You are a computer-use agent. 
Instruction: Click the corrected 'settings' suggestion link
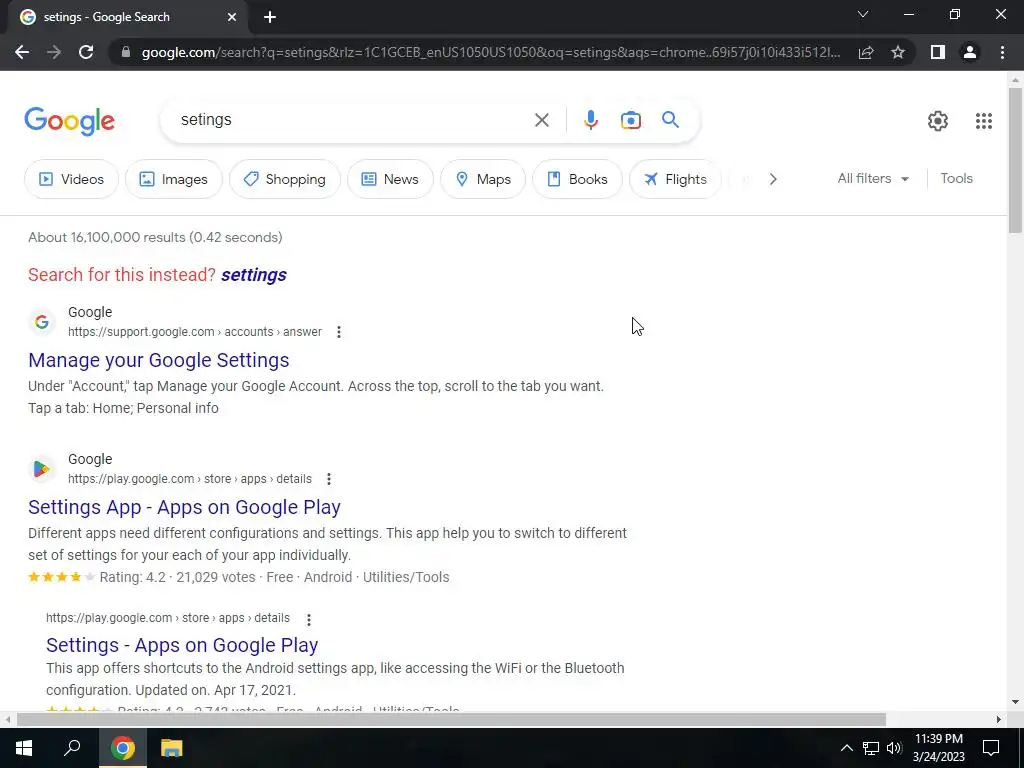click(253, 275)
